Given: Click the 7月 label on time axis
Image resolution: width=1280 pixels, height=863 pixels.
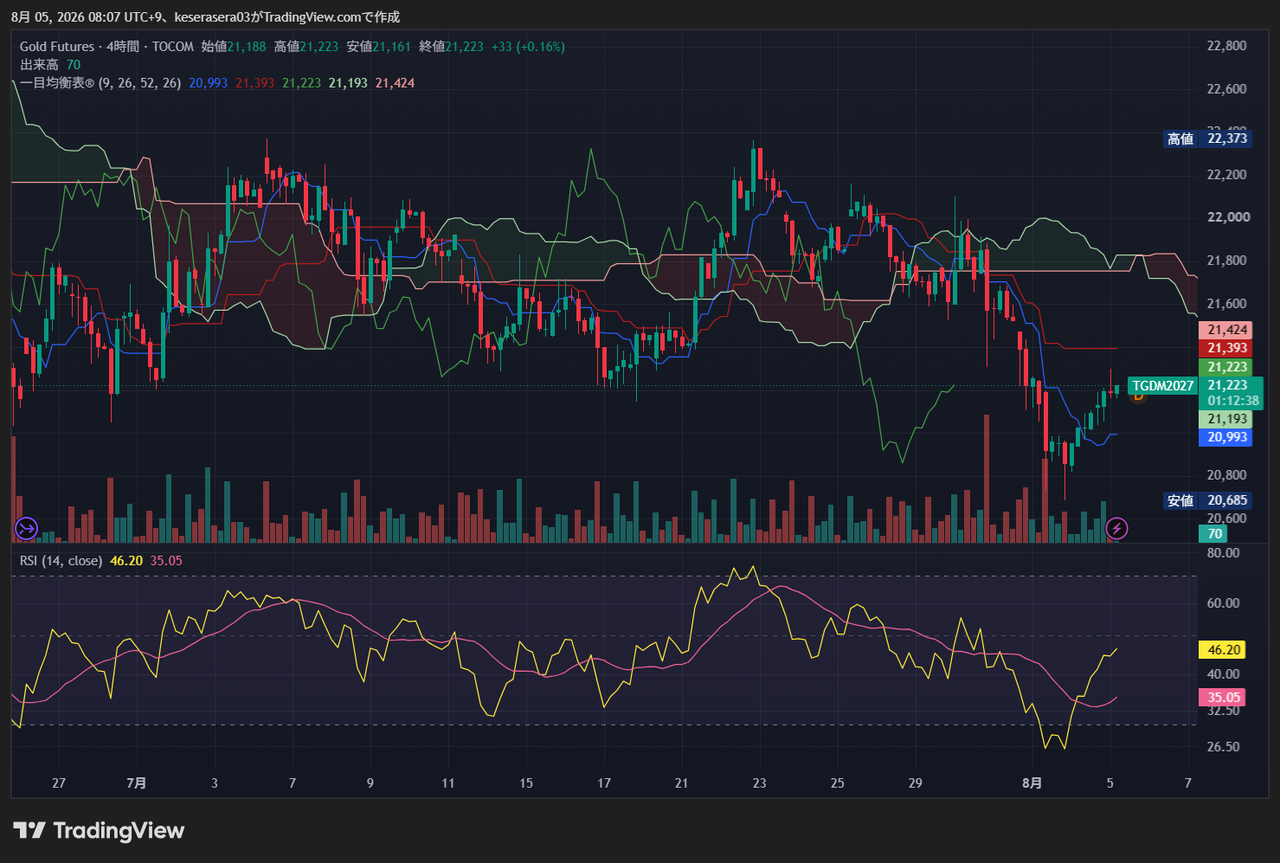Looking at the screenshot, I should [137, 783].
